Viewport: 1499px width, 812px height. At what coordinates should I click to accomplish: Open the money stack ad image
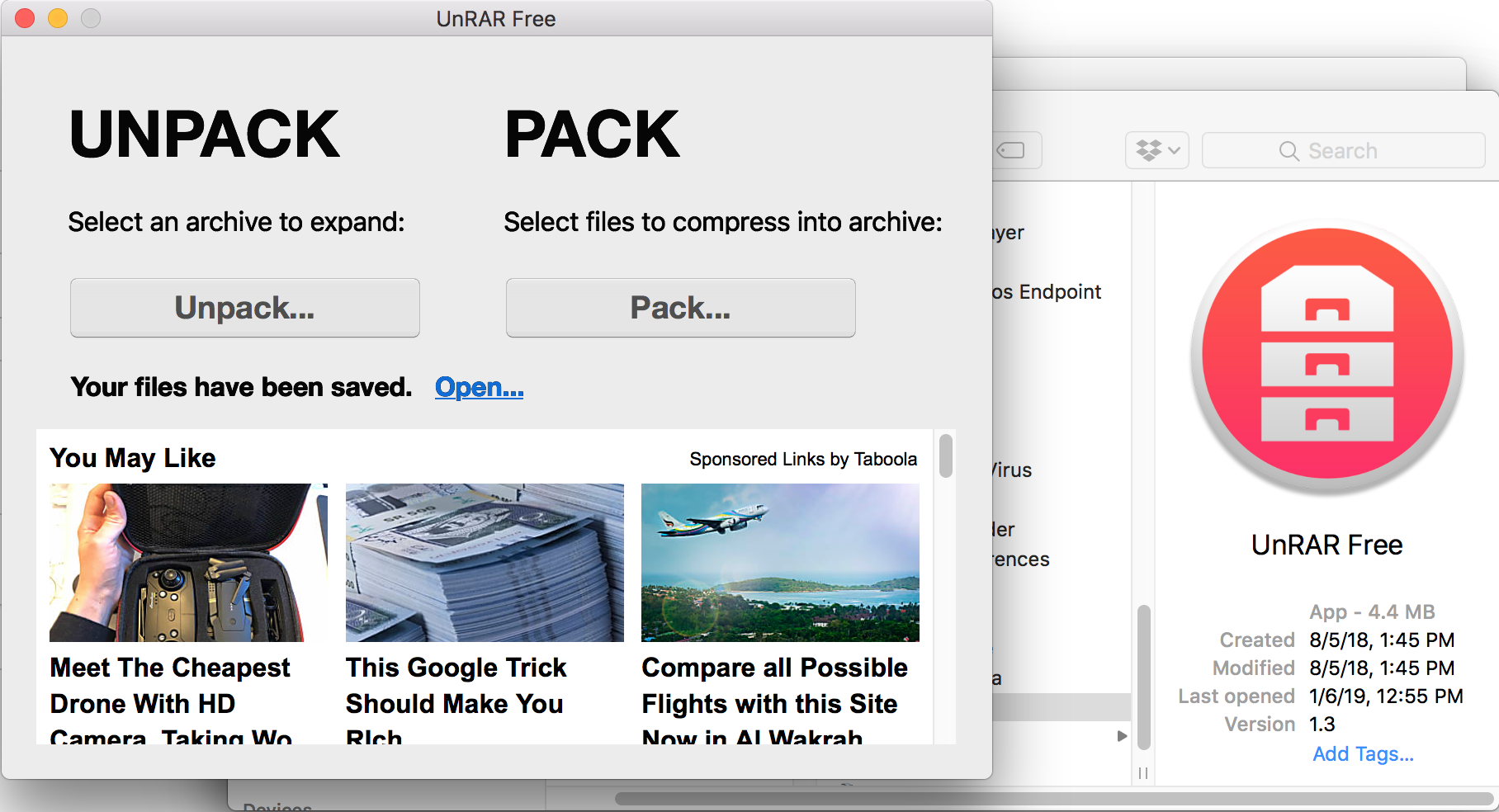point(485,563)
